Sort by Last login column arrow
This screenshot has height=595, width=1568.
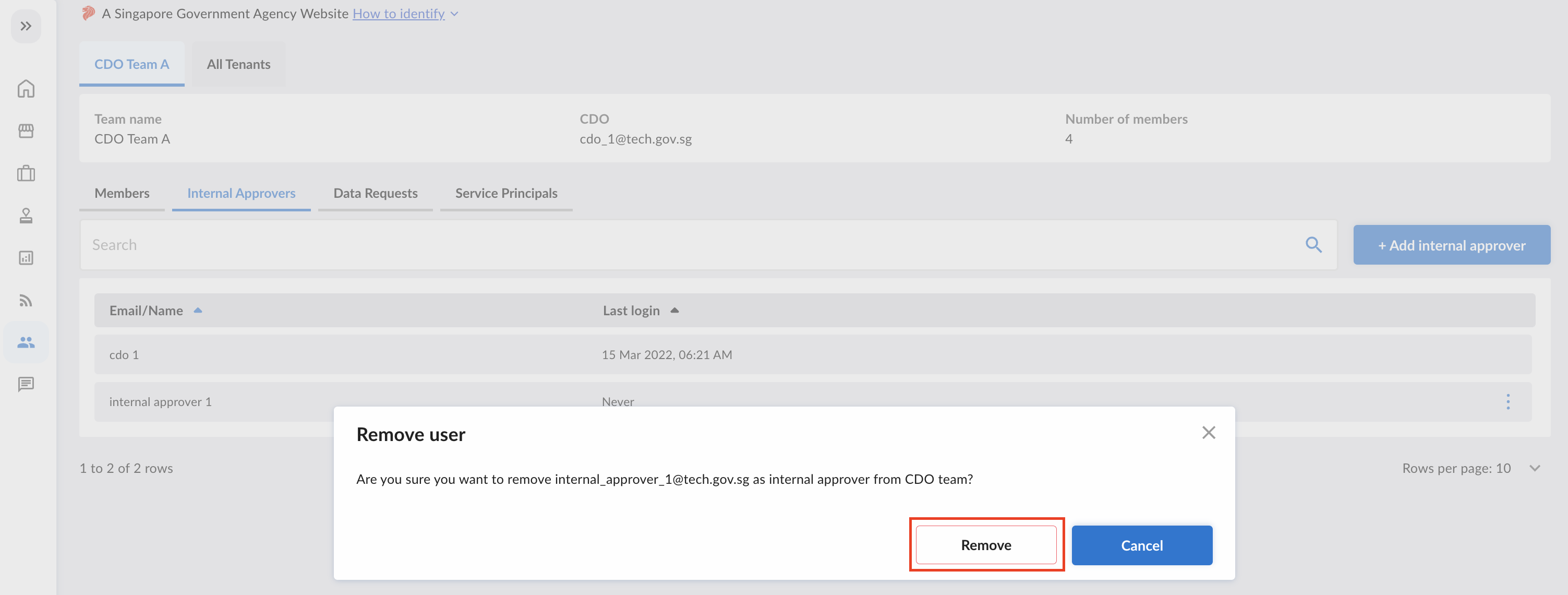(x=674, y=311)
